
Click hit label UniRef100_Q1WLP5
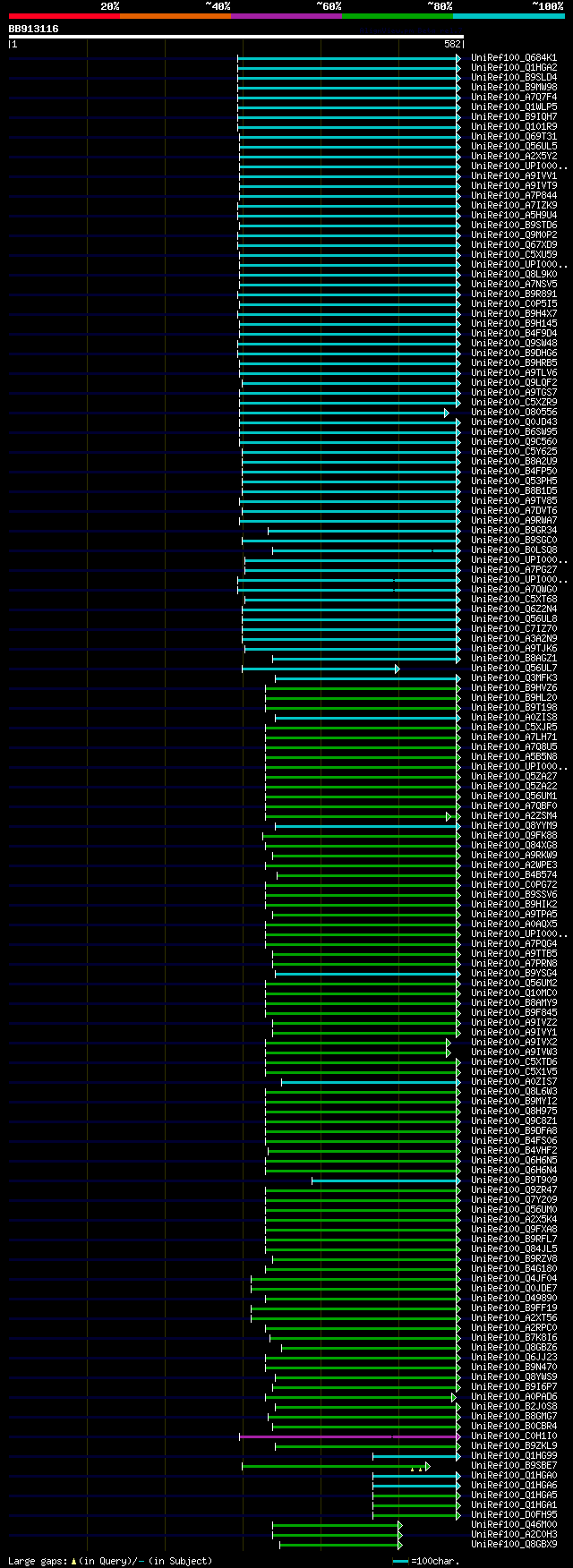point(514,107)
